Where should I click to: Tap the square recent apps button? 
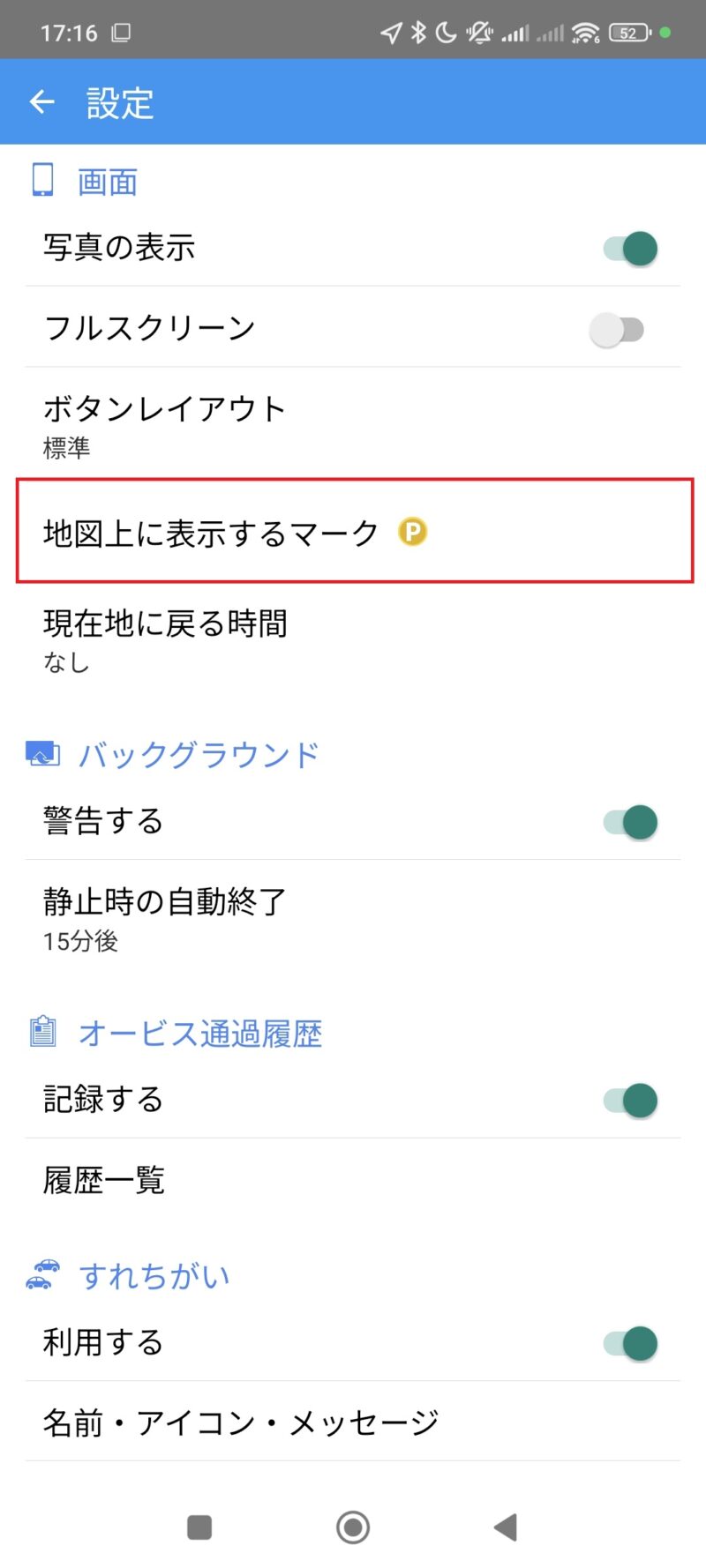[x=199, y=1527]
